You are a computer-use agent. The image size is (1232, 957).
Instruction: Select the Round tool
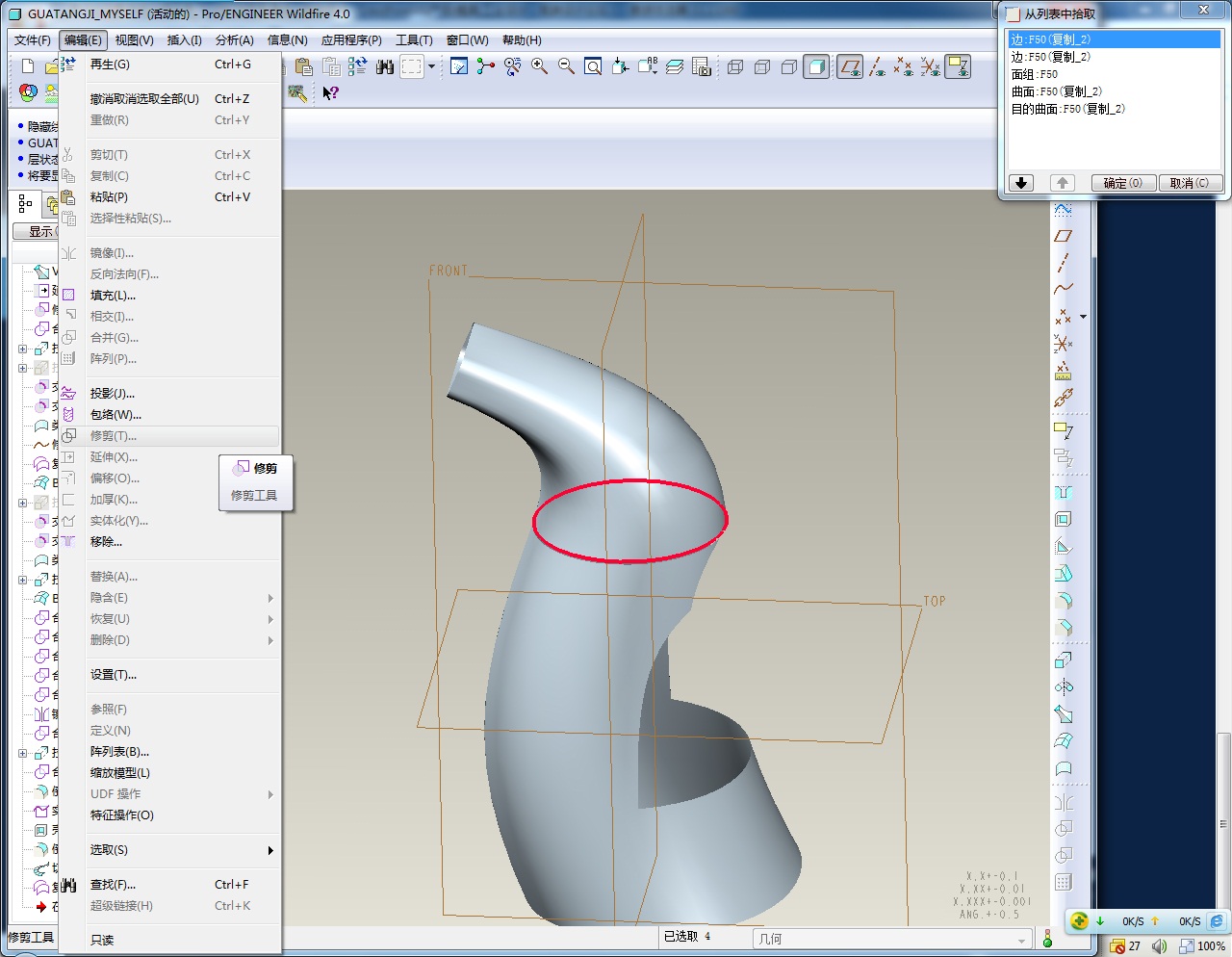(x=1064, y=601)
